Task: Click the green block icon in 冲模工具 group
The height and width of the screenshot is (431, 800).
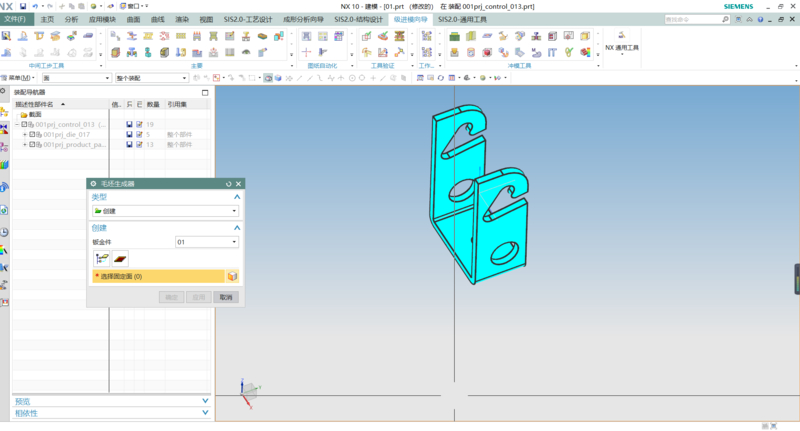Action: coord(454,36)
